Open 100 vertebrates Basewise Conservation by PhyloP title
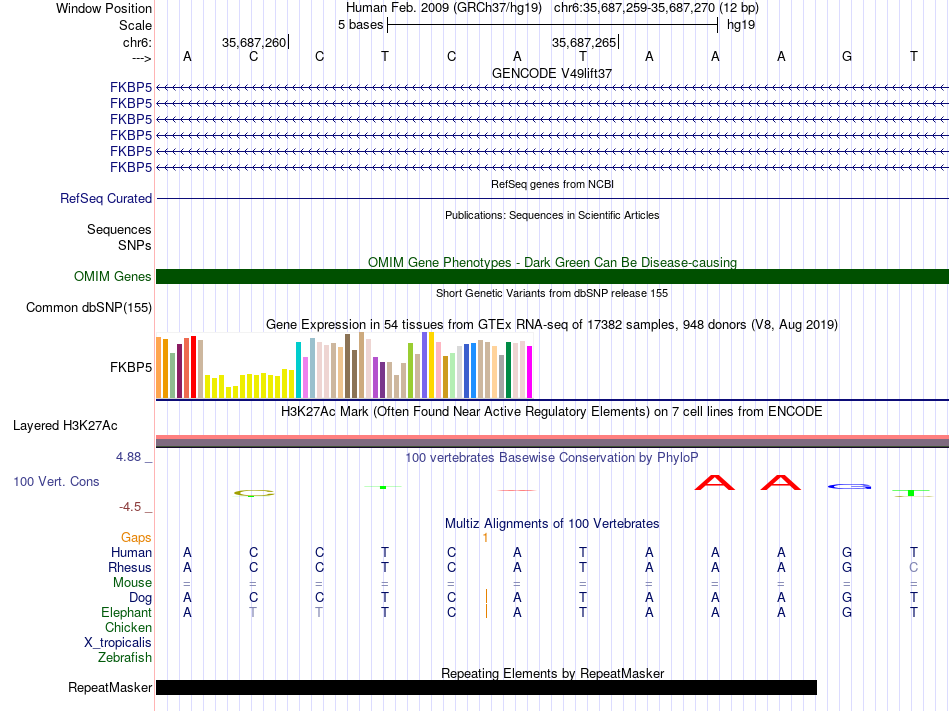Screen dimensions: 950x711 552,457
